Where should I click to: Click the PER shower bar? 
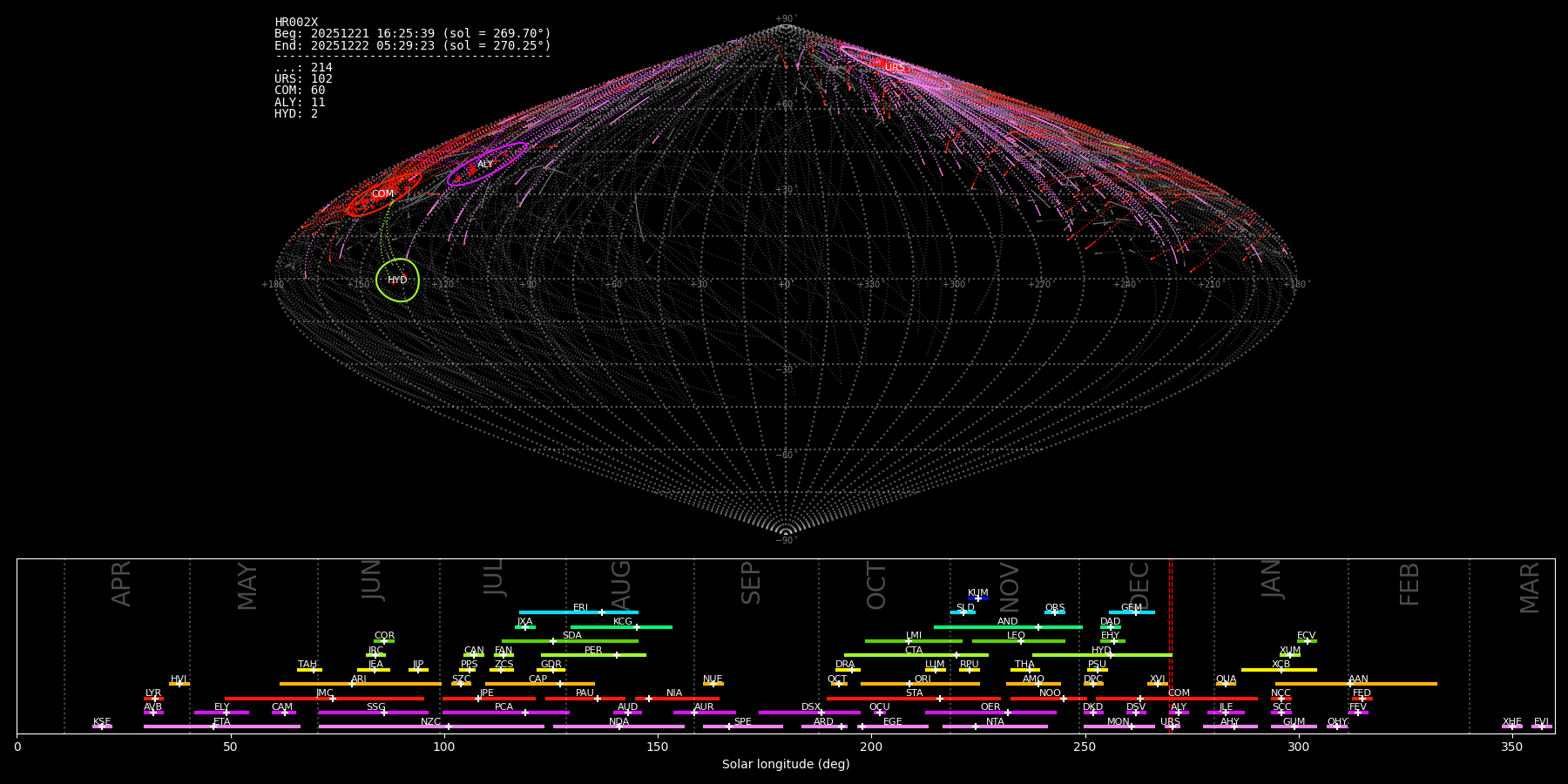(593, 655)
